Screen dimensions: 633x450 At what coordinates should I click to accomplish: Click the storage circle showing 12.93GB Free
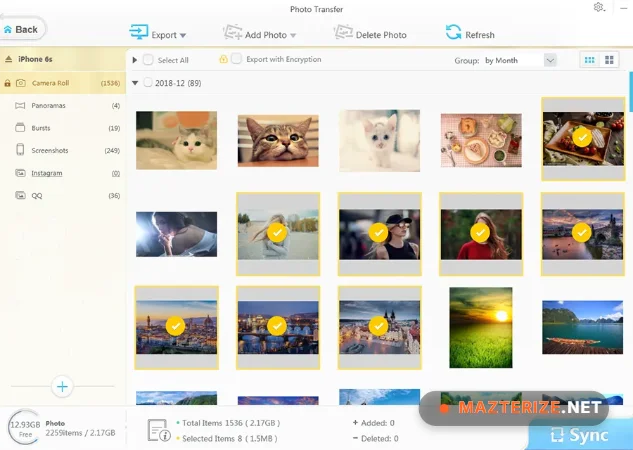pyautogui.click(x=25, y=428)
